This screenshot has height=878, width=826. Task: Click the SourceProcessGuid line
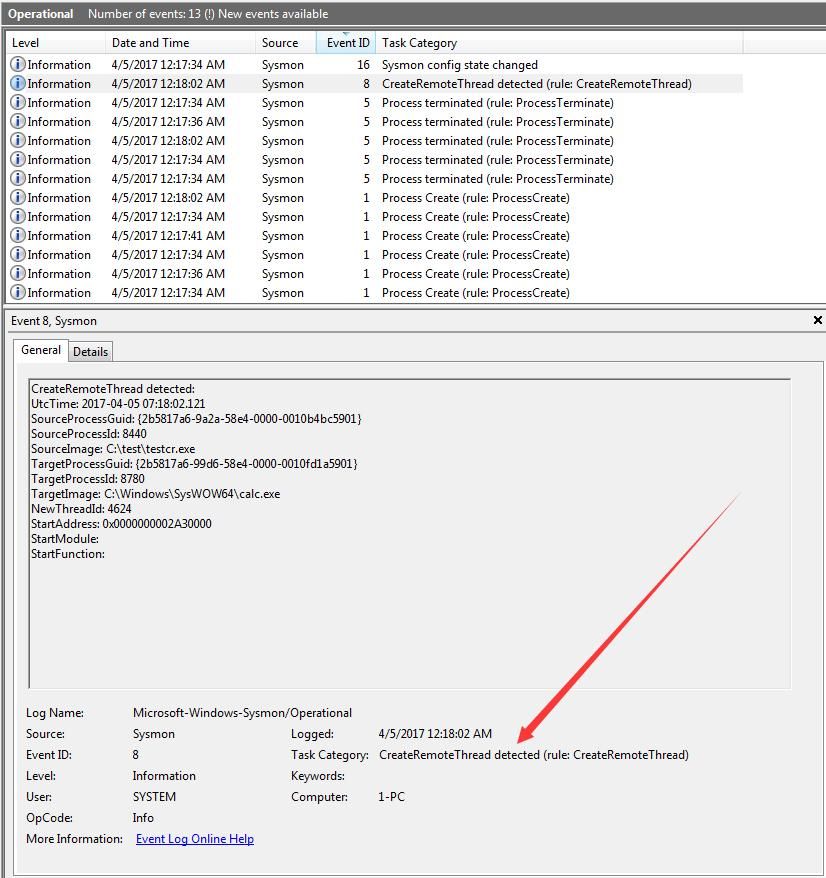coord(196,419)
